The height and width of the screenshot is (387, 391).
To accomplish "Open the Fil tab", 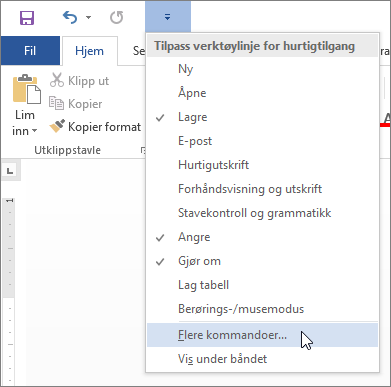I will coord(30,51).
